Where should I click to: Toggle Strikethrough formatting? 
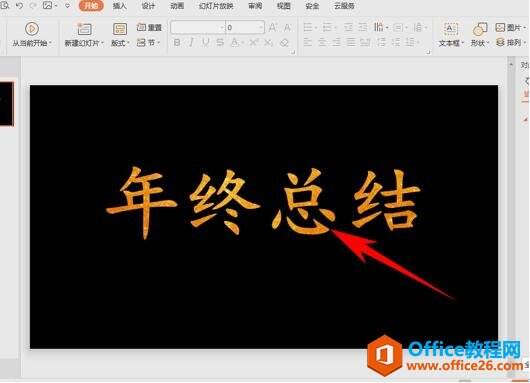pos(220,43)
